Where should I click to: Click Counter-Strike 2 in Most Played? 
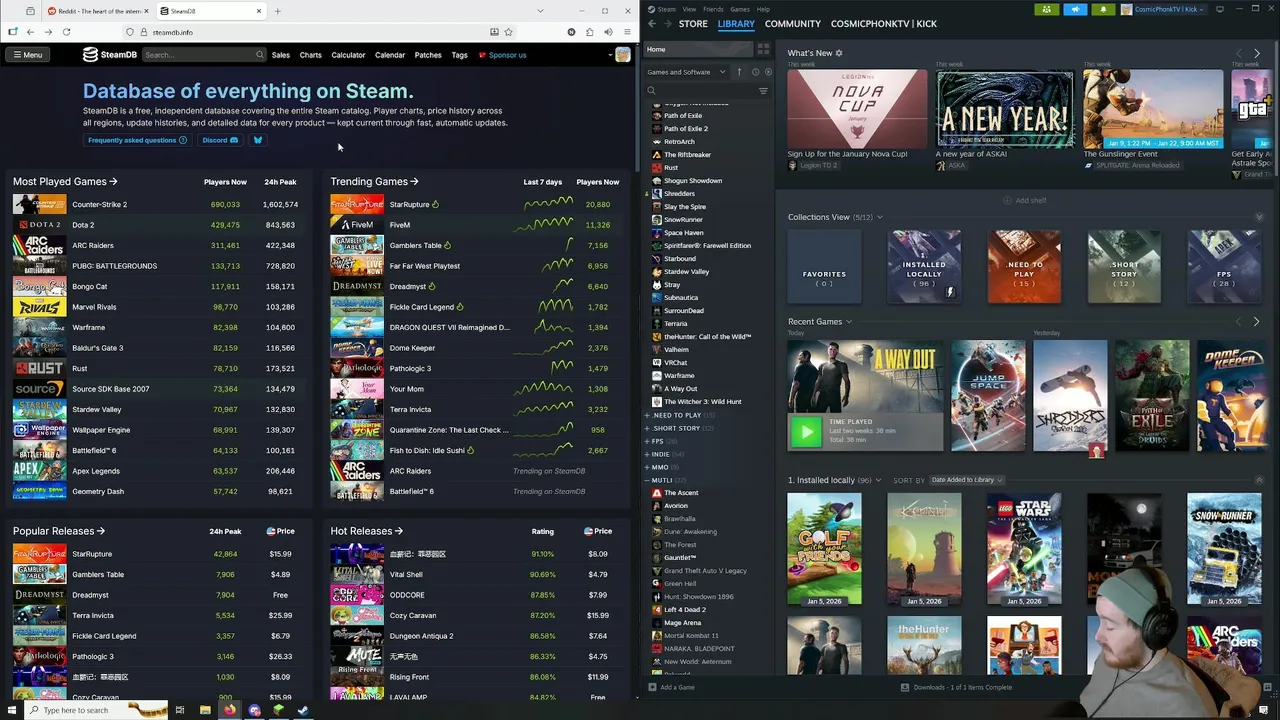point(99,204)
